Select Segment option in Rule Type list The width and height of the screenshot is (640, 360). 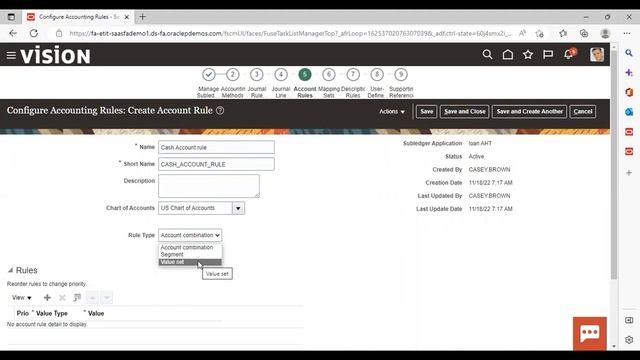(190, 254)
